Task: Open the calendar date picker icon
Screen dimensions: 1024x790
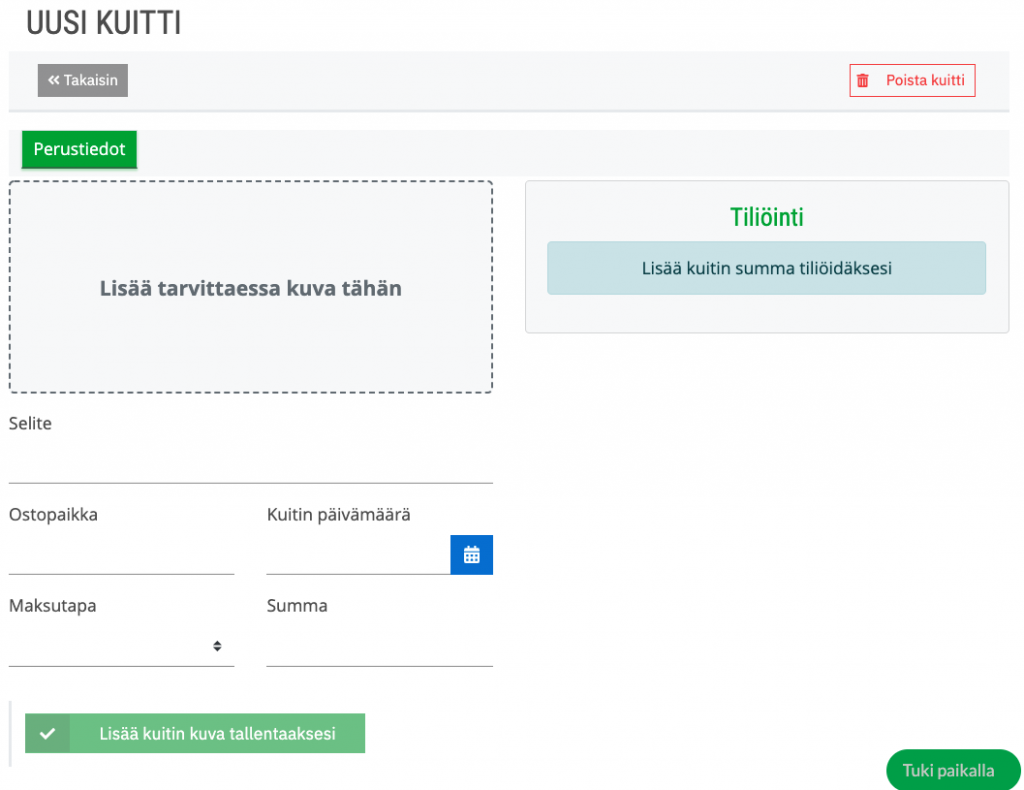Action: pyautogui.click(x=471, y=555)
